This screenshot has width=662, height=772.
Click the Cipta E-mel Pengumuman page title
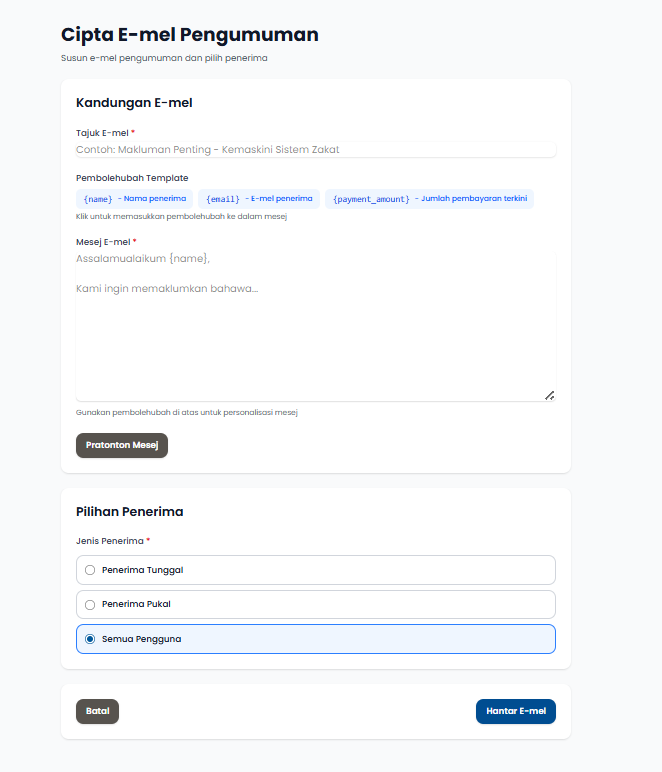[189, 35]
